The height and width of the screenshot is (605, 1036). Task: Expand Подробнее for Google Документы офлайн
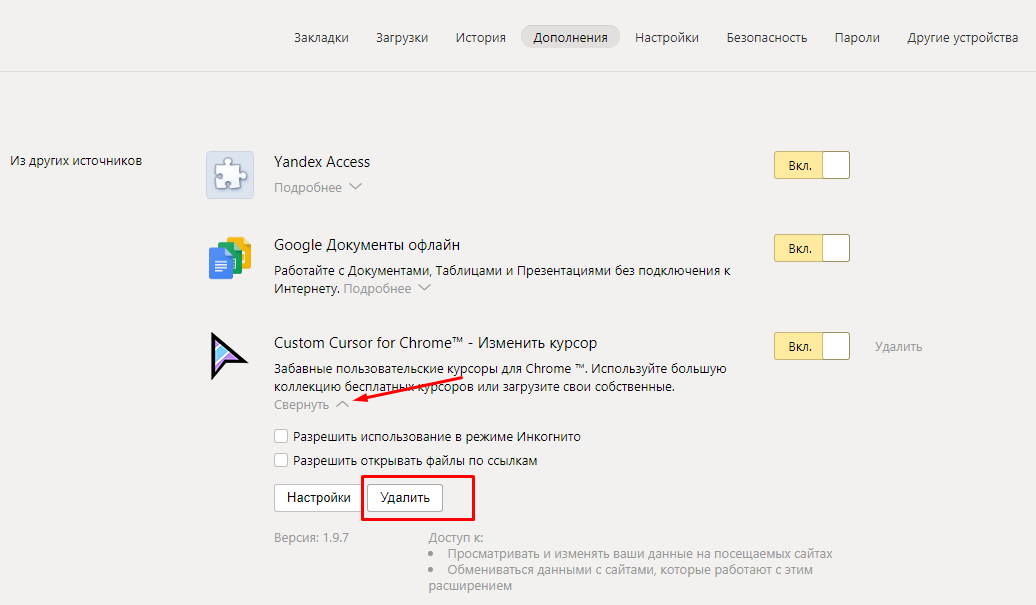pyautogui.click(x=387, y=289)
